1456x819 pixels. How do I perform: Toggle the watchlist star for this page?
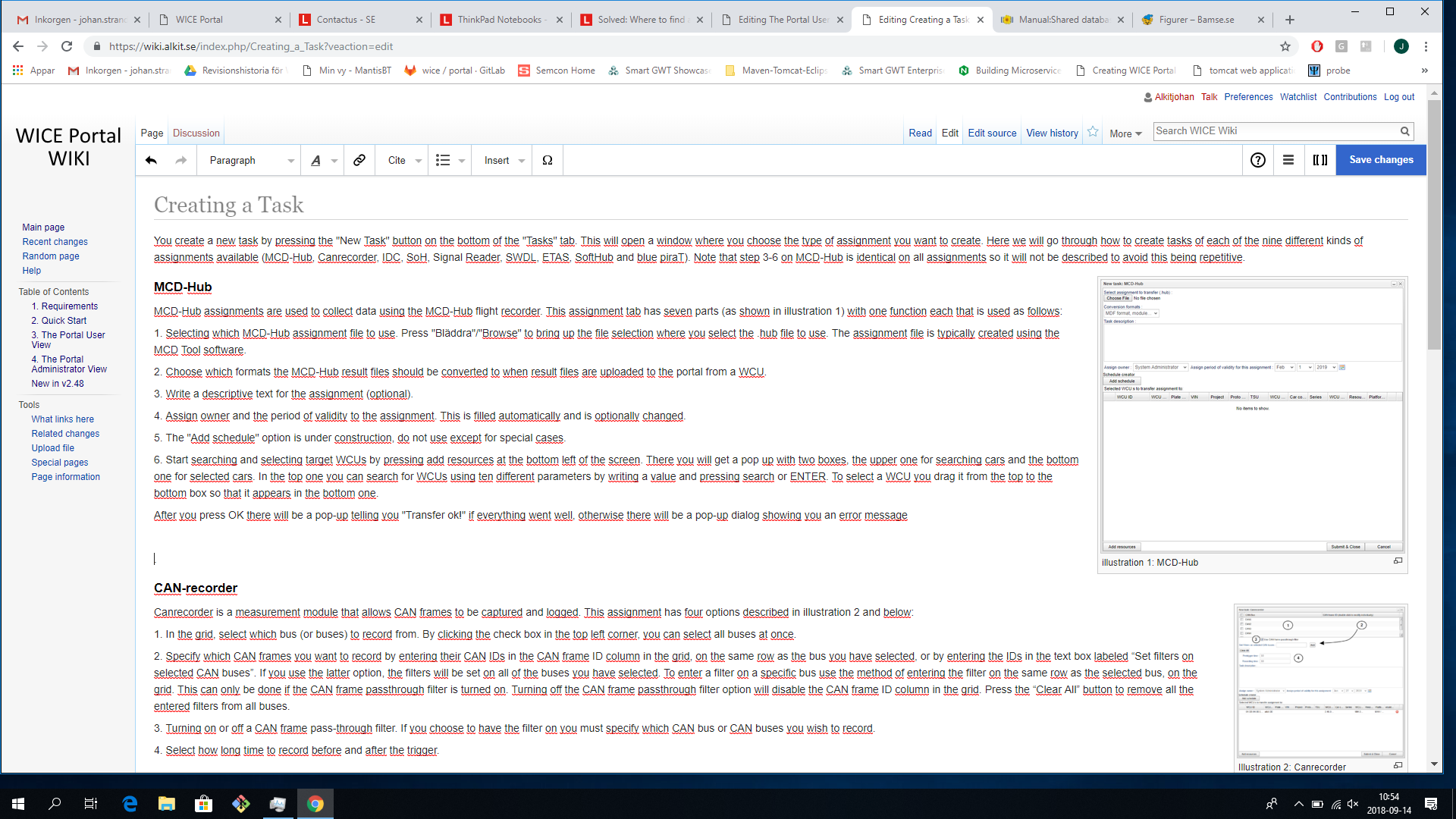click(1093, 132)
